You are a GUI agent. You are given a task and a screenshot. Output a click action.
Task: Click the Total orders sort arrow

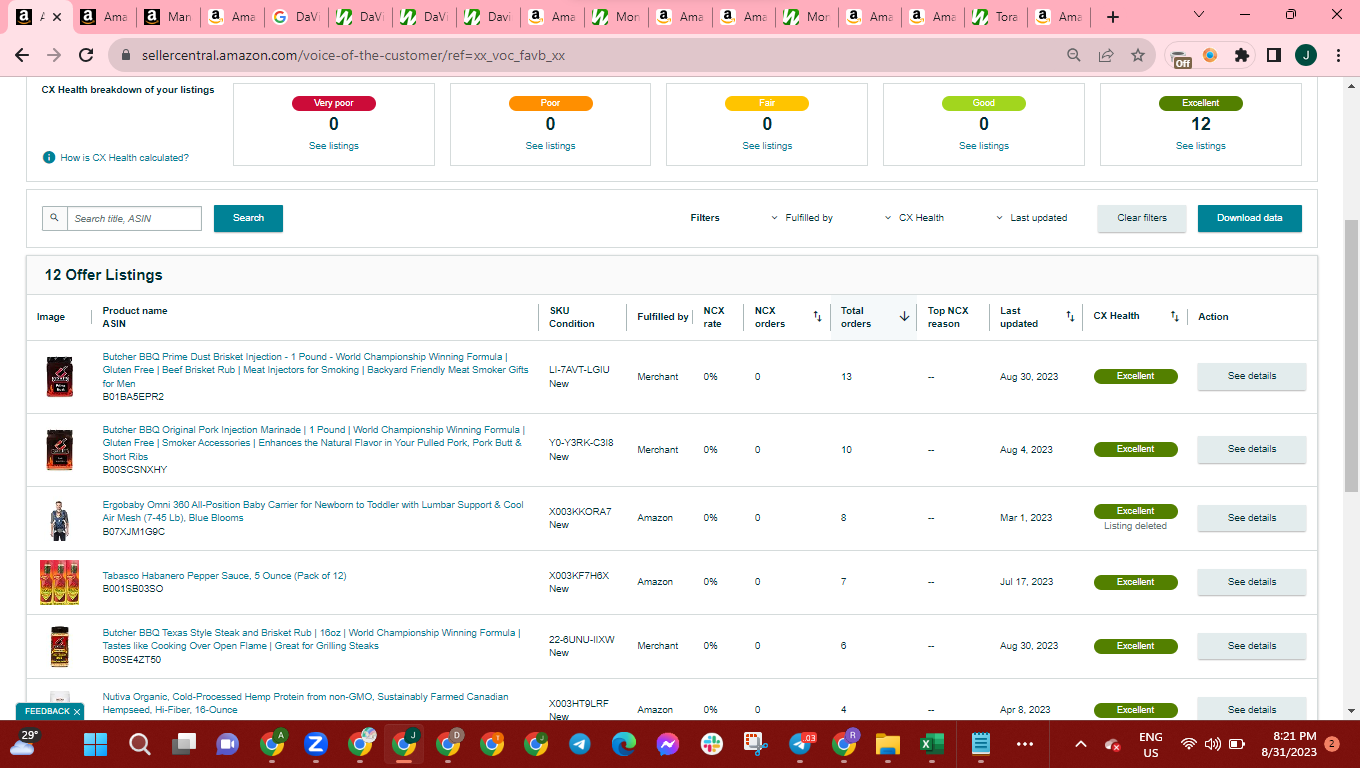[x=904, y=317]
